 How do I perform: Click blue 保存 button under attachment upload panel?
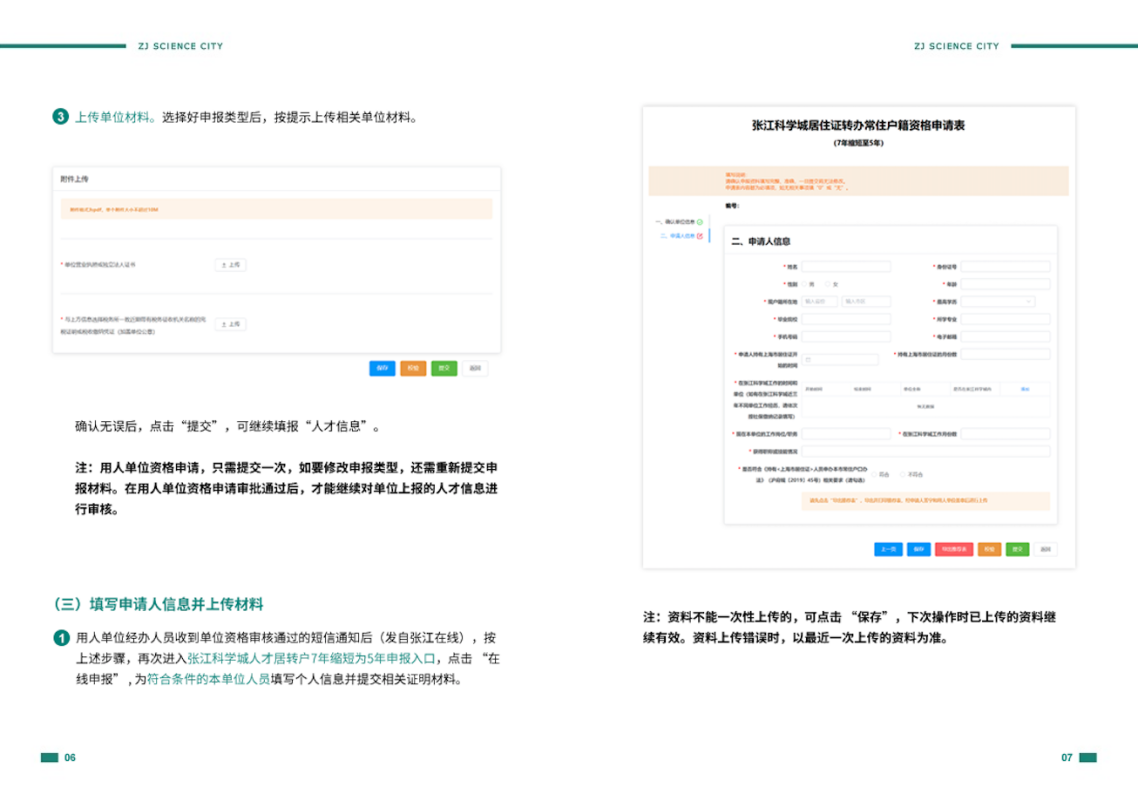click(382, 368)
